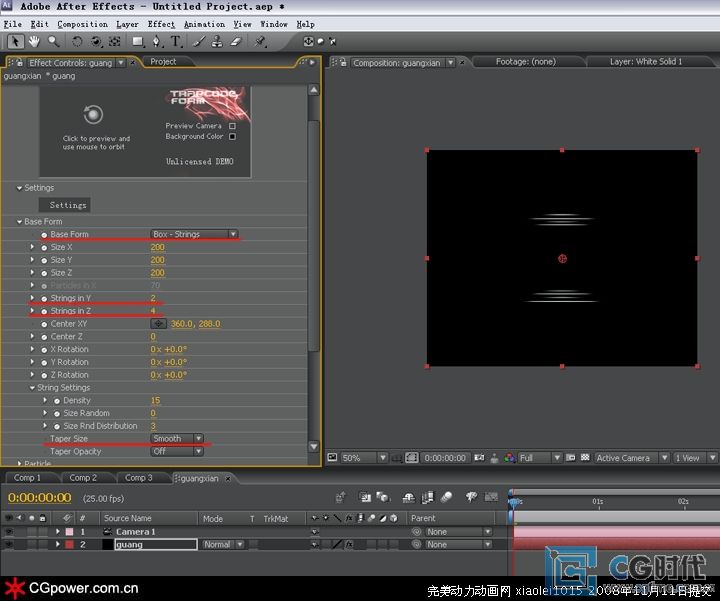Select the Pan Behind tool
720x601 pixels.
[115, 42]
